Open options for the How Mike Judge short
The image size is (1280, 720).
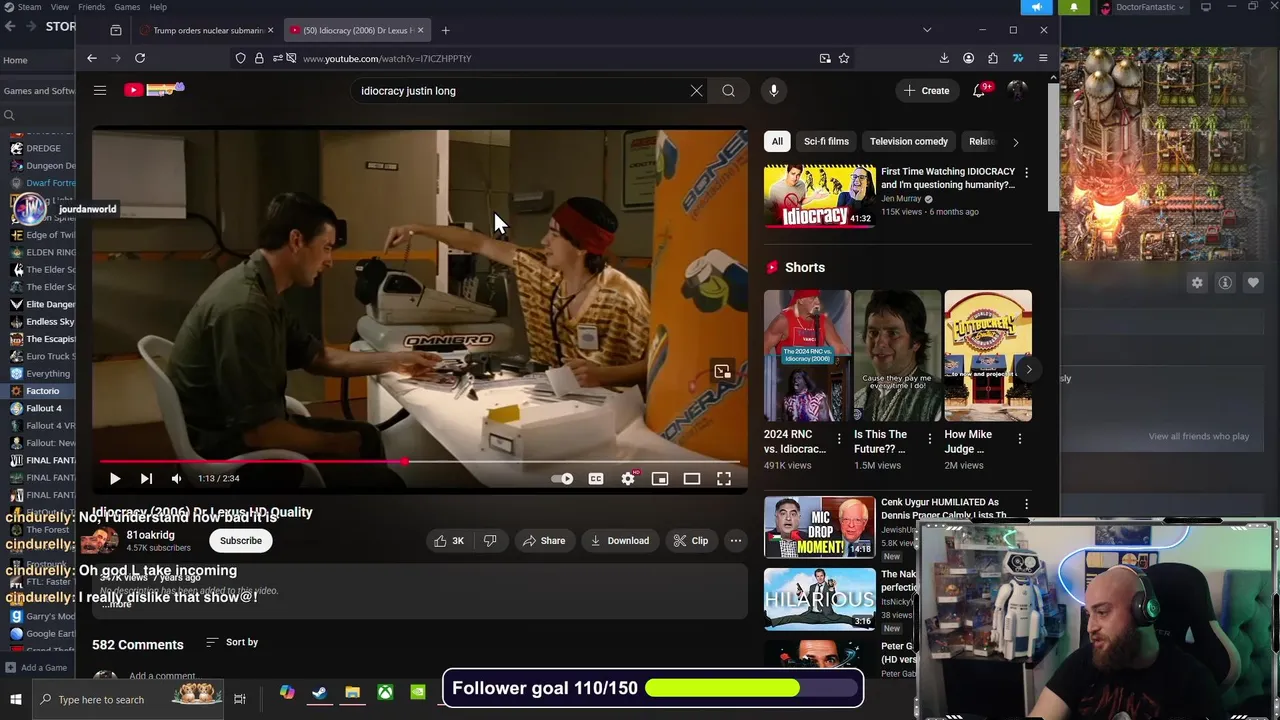click(1019, 438)
